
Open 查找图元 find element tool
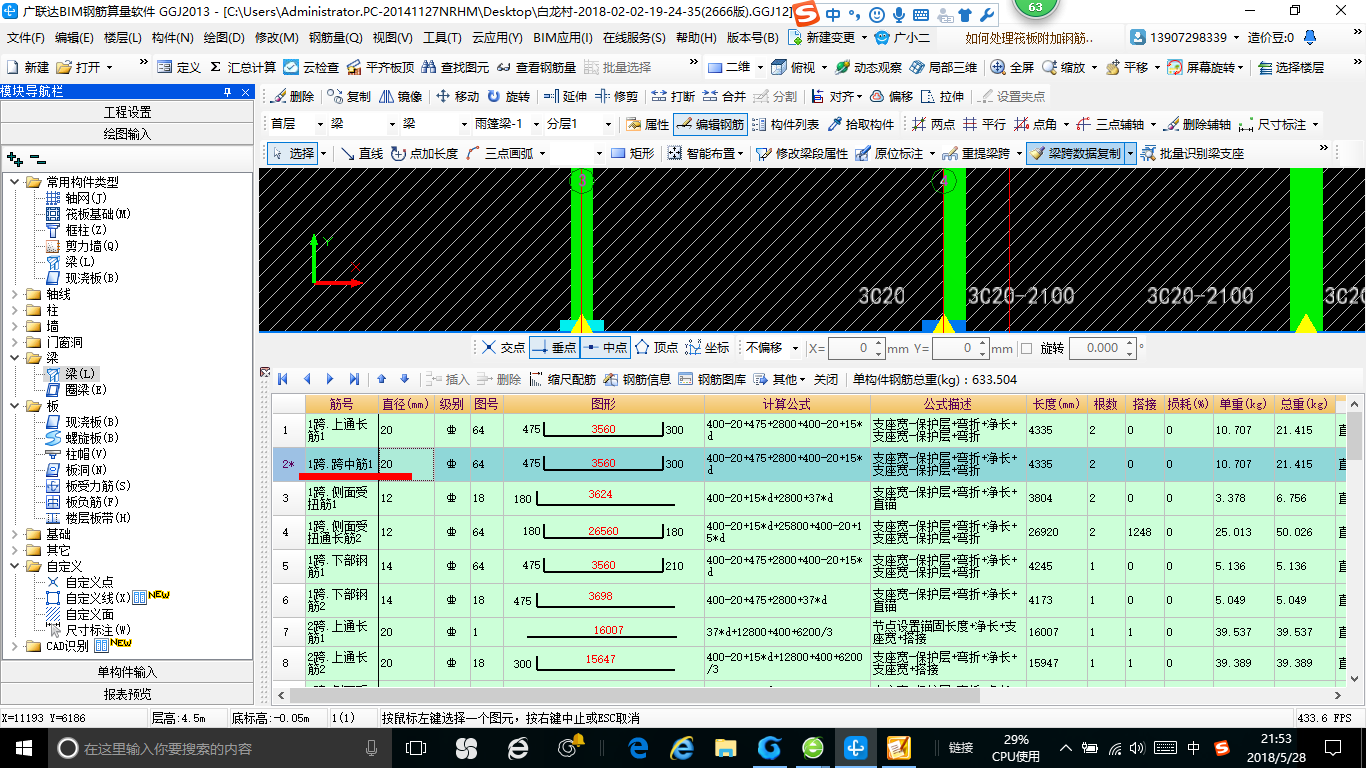[x=455, y=67]
